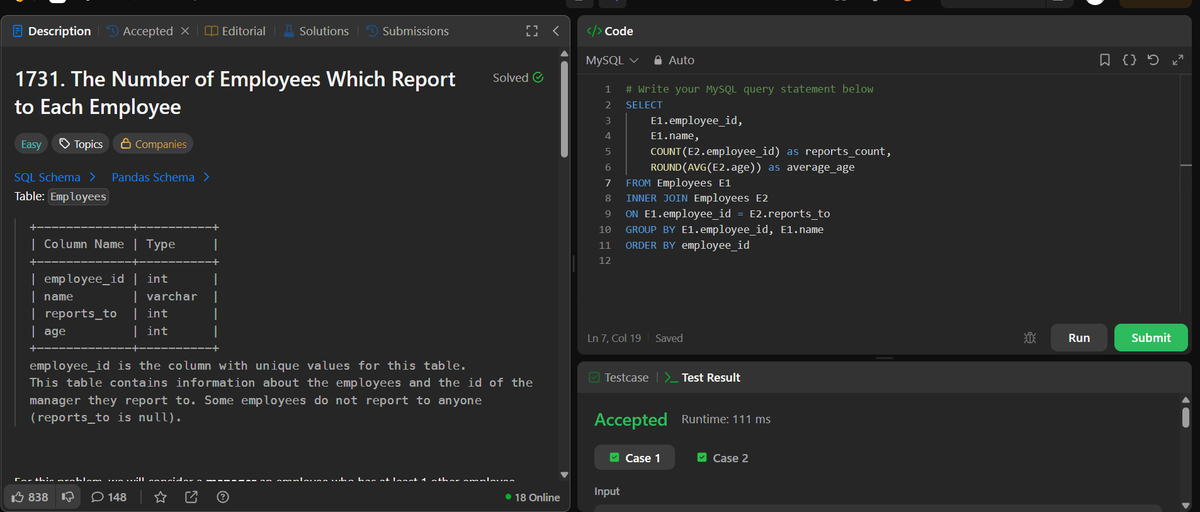The height and width of the screenshot is (512, 1200).
Task: Format code with the curly braces icon
Action: point(1130,61)
